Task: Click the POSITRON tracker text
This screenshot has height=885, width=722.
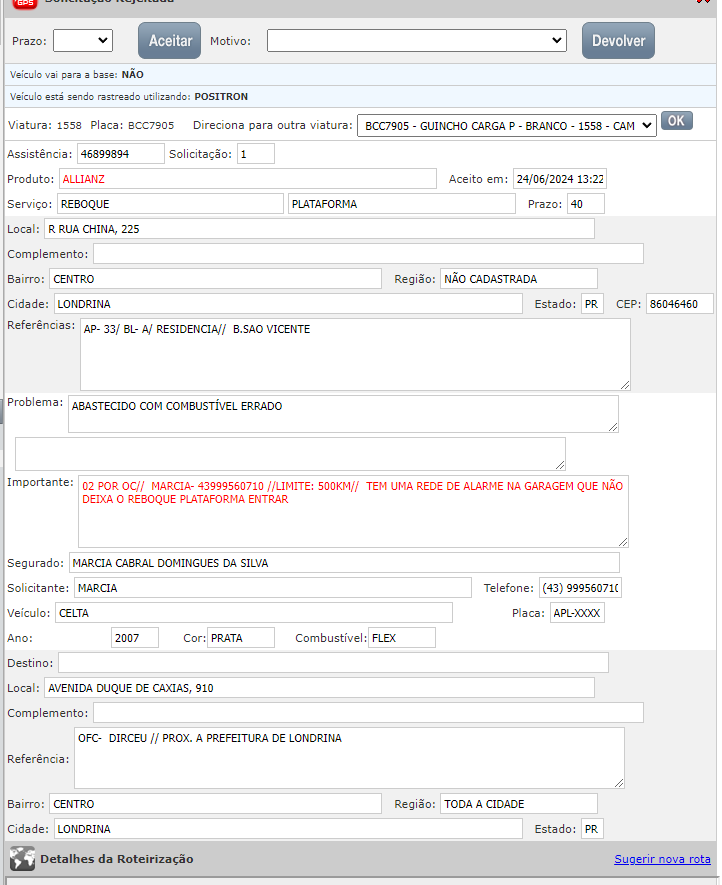Action: [x=221, y=97]
